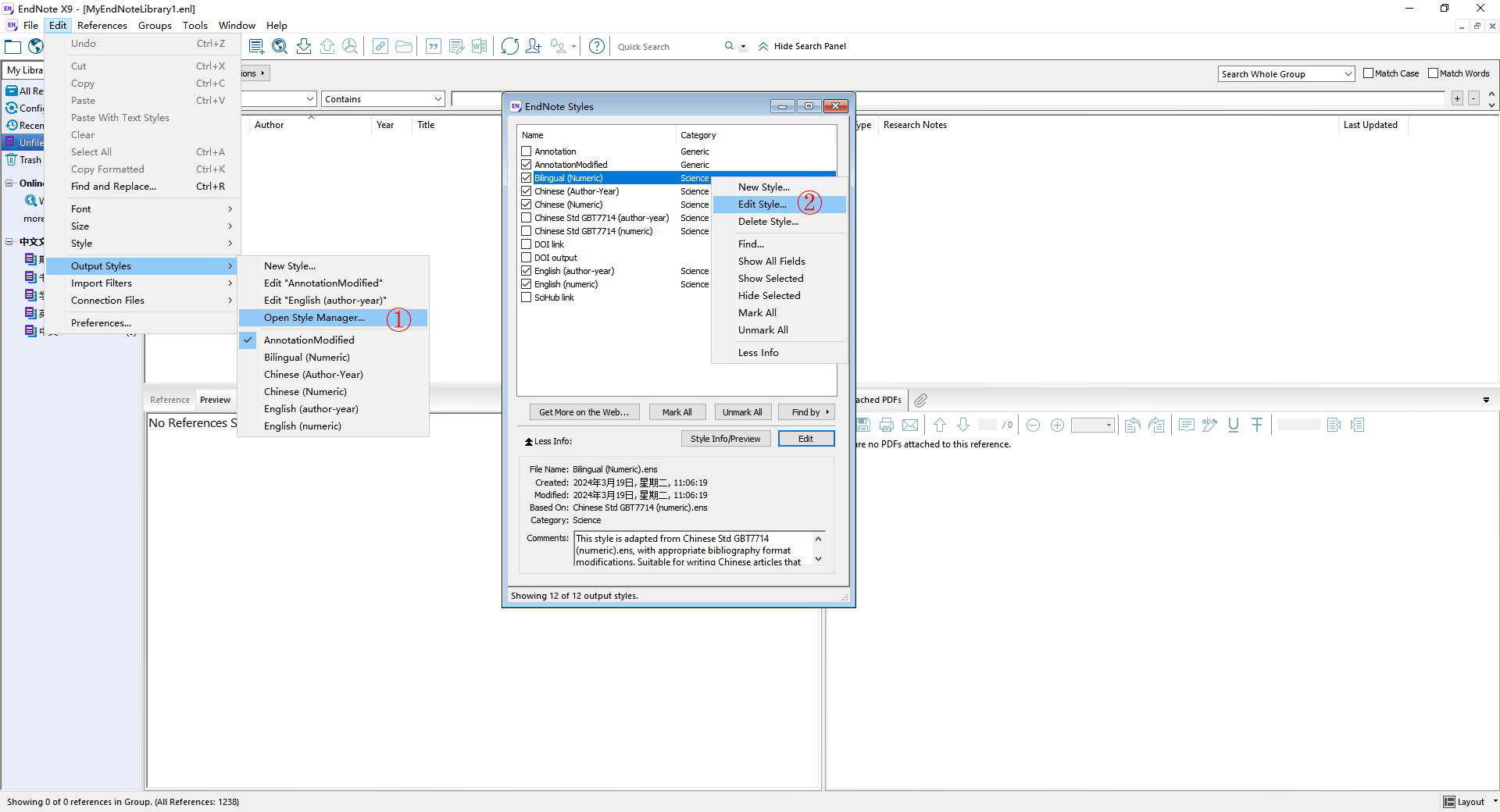This screenshot has width=1500, height=812.
Task: Expand the Font submenu in Edit menu
Action: coord(143,209)
